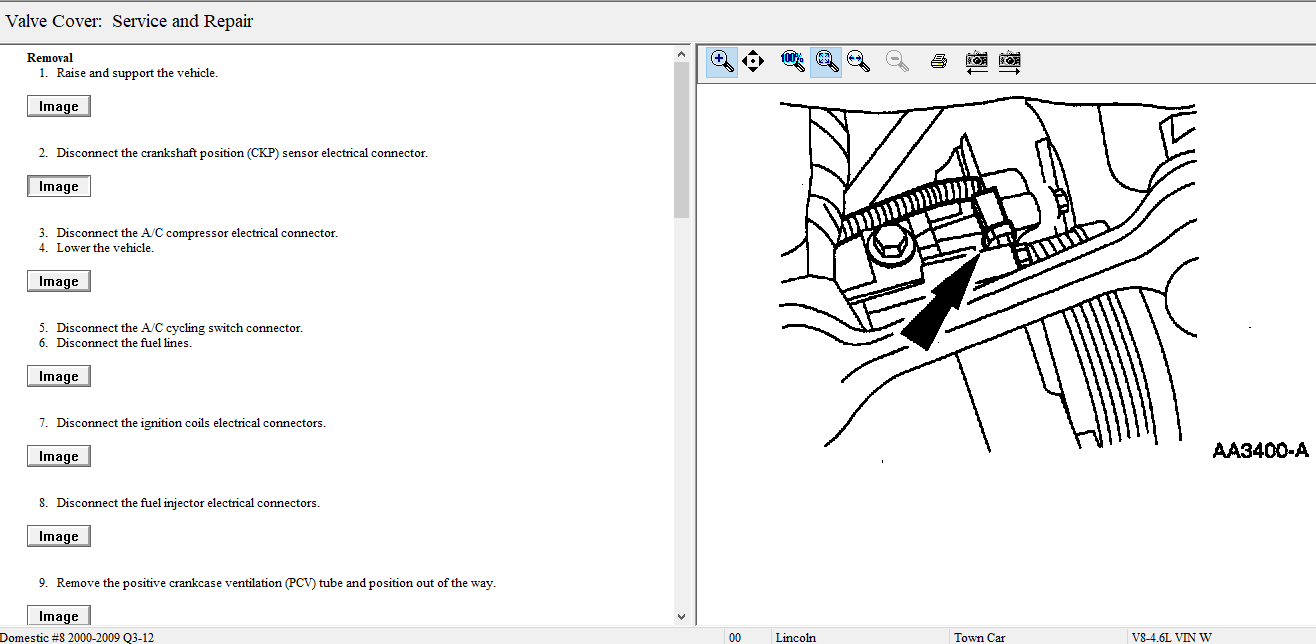This screenshot has height=644, width=1316.
Task: Open Image for raise and support vehicle step
Action: 59,107
